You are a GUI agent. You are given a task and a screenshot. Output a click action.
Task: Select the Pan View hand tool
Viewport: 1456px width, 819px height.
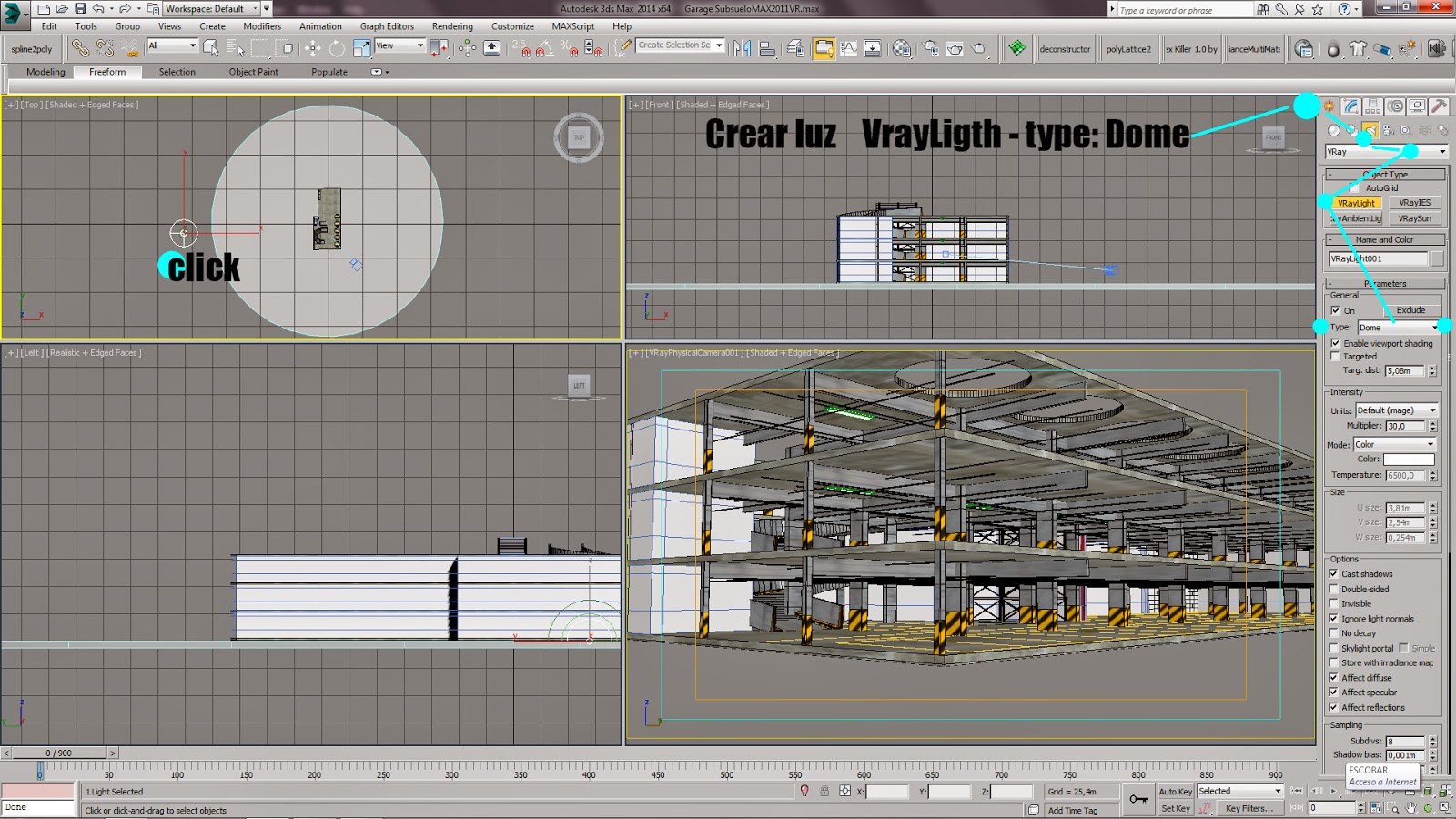[1410, 808]
